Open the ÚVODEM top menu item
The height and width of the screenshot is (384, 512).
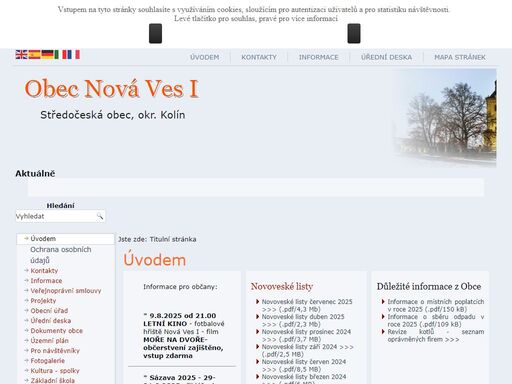point(205,57)
